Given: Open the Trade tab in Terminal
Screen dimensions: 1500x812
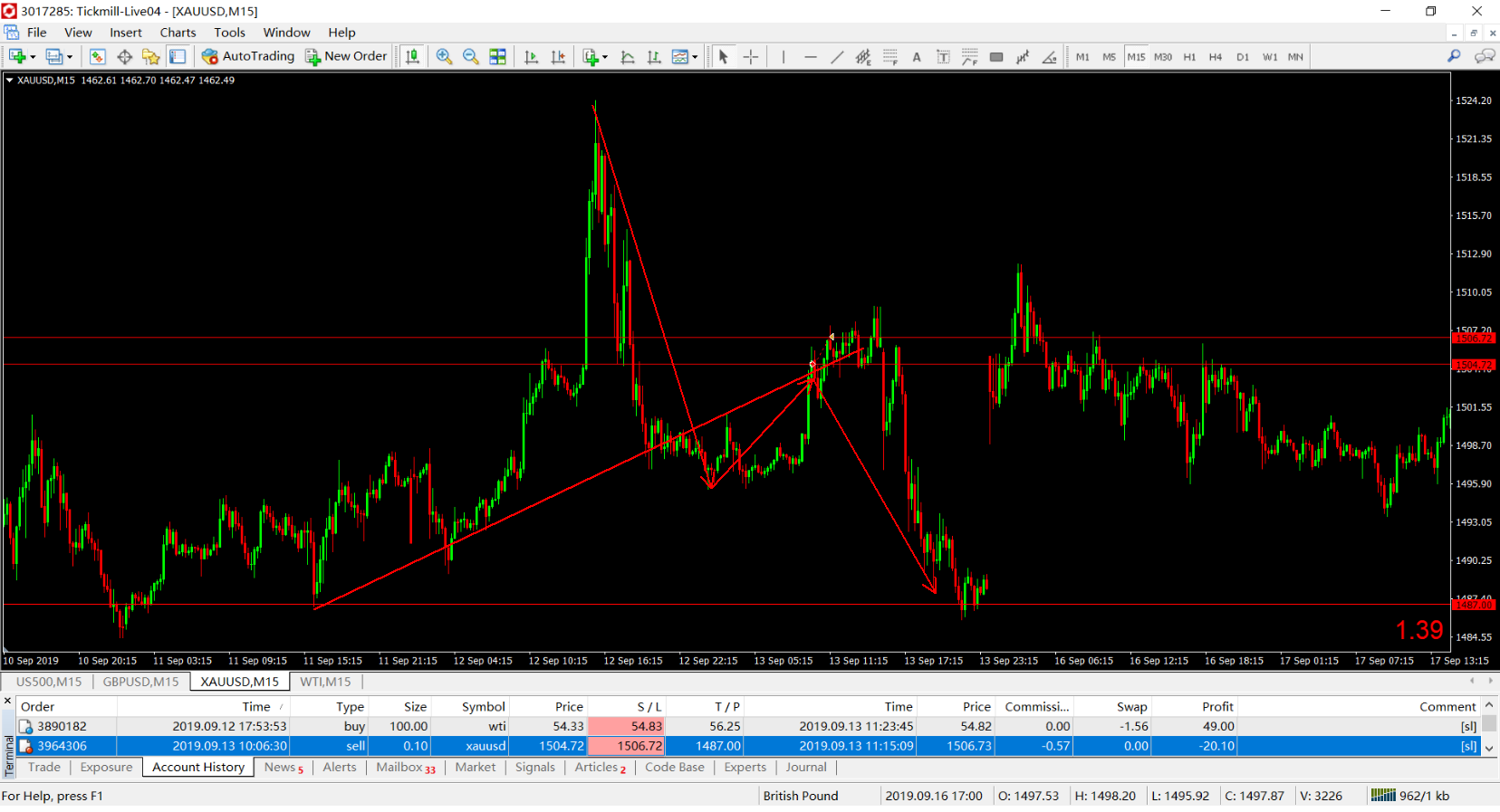Looking at the screenshot, I should [44, 768].
